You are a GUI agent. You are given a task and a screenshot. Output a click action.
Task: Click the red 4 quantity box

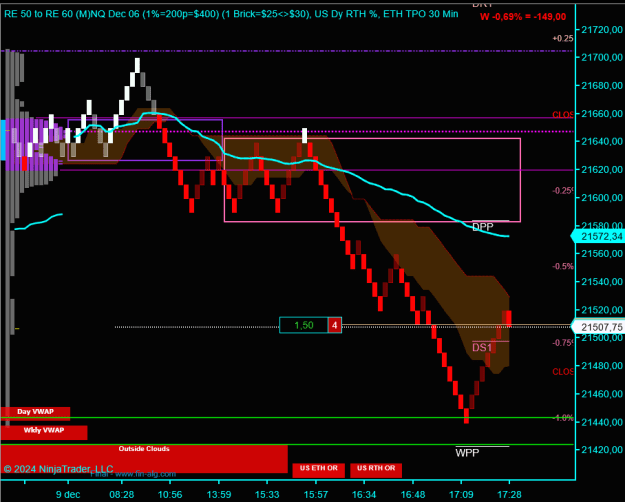pyautogui.click(x=334, y=325)
